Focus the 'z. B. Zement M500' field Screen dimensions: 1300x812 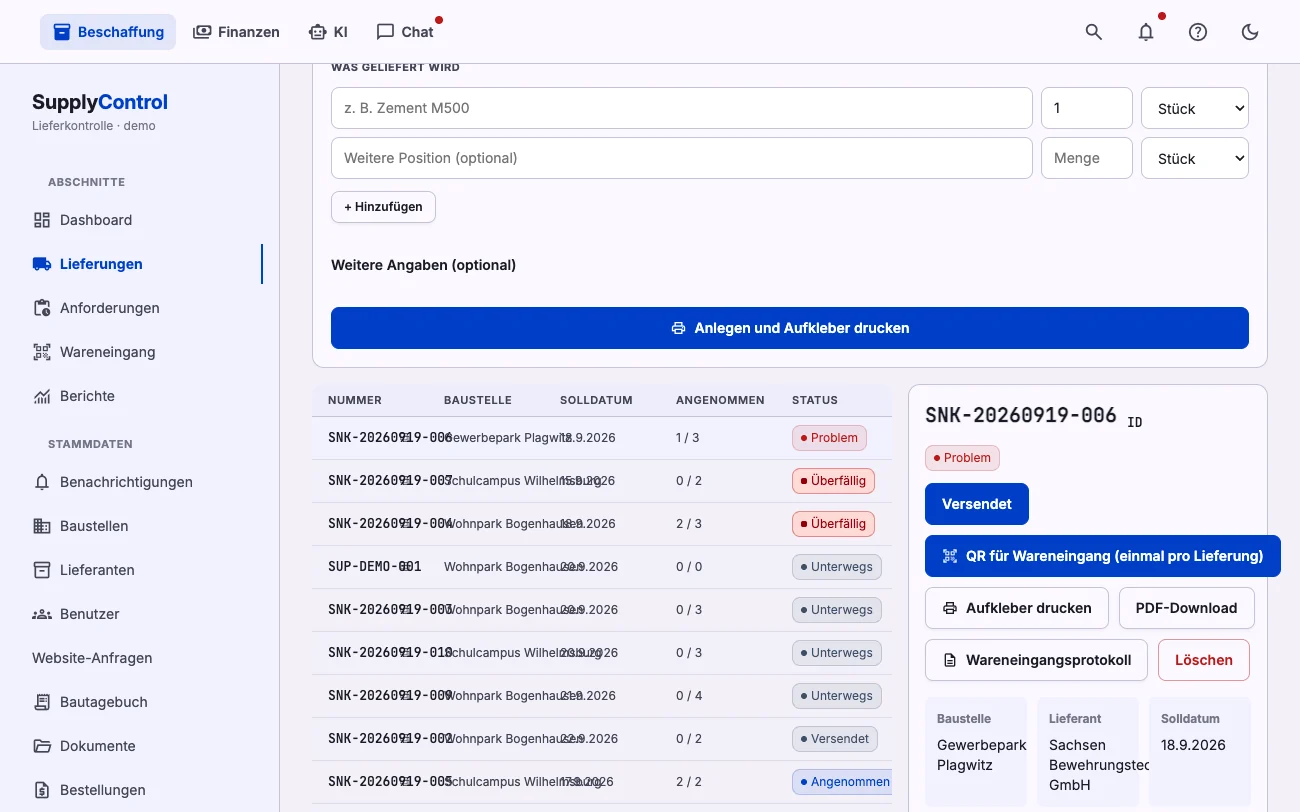[x=682, y=108]
